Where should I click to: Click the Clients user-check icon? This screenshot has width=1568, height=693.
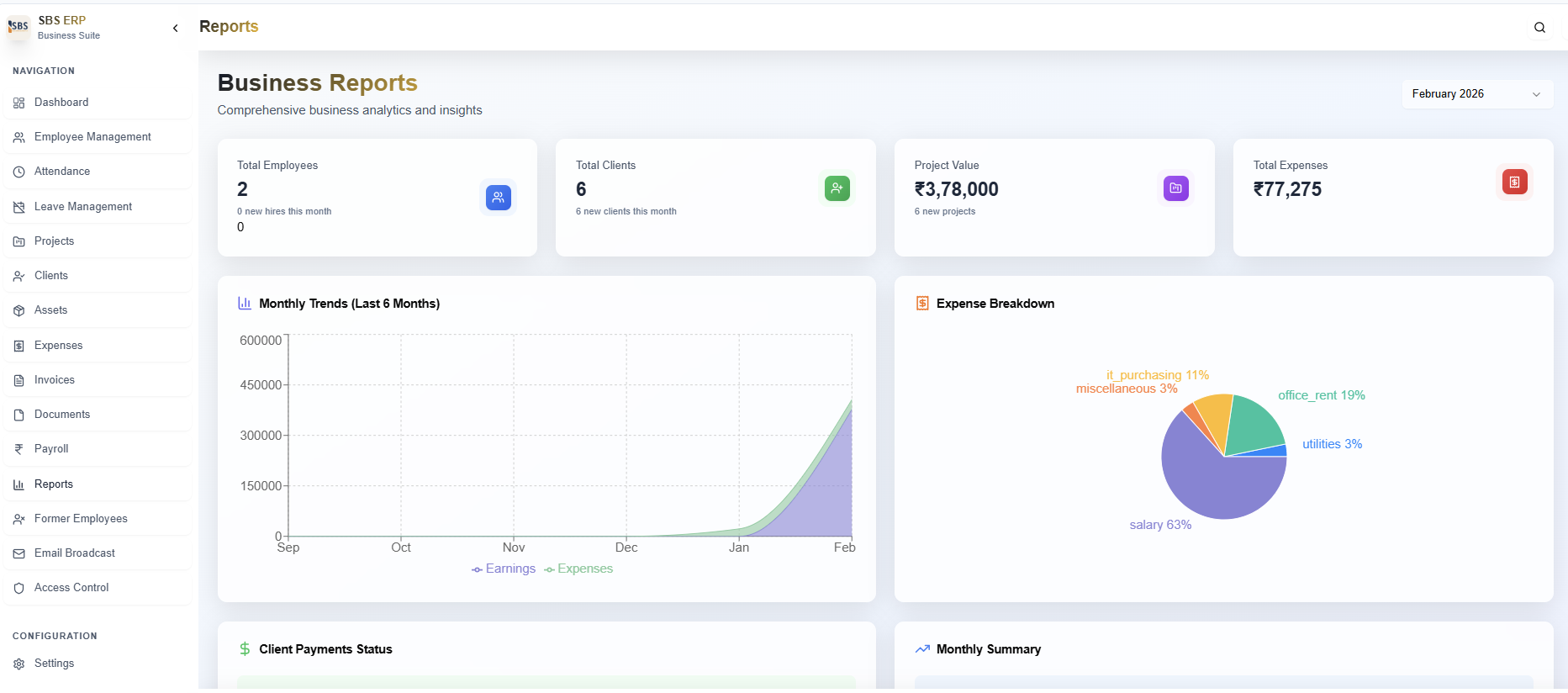point(19,276)
